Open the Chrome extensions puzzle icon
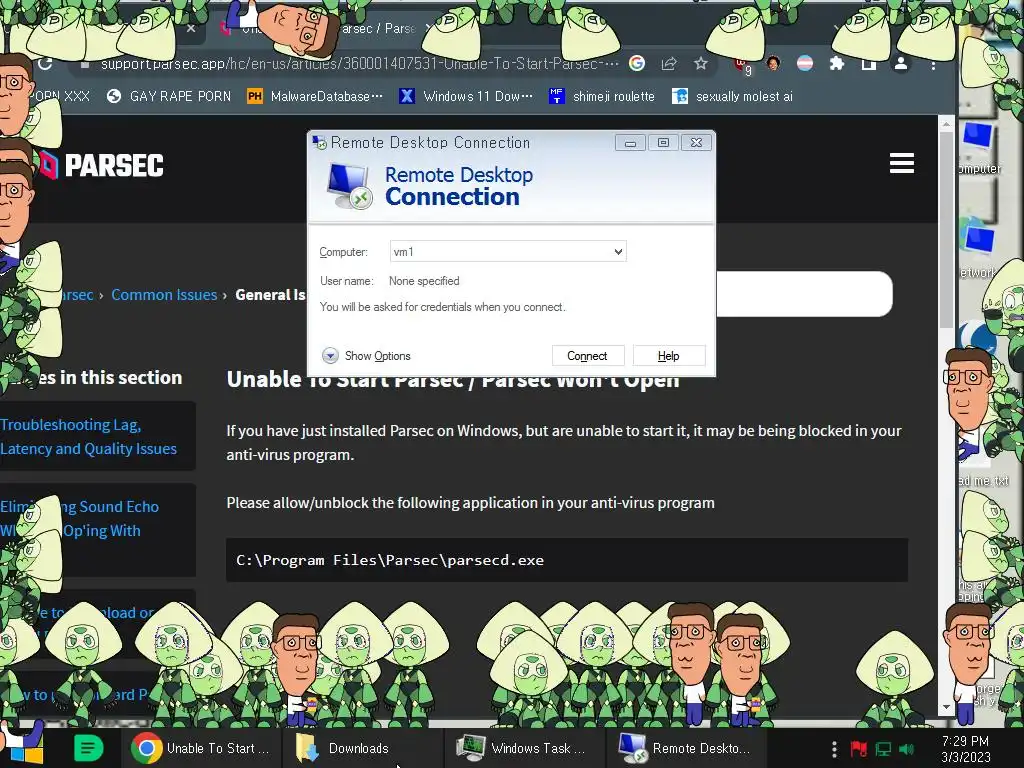This screenshot has width=1024, height=768. pos(837,63)
